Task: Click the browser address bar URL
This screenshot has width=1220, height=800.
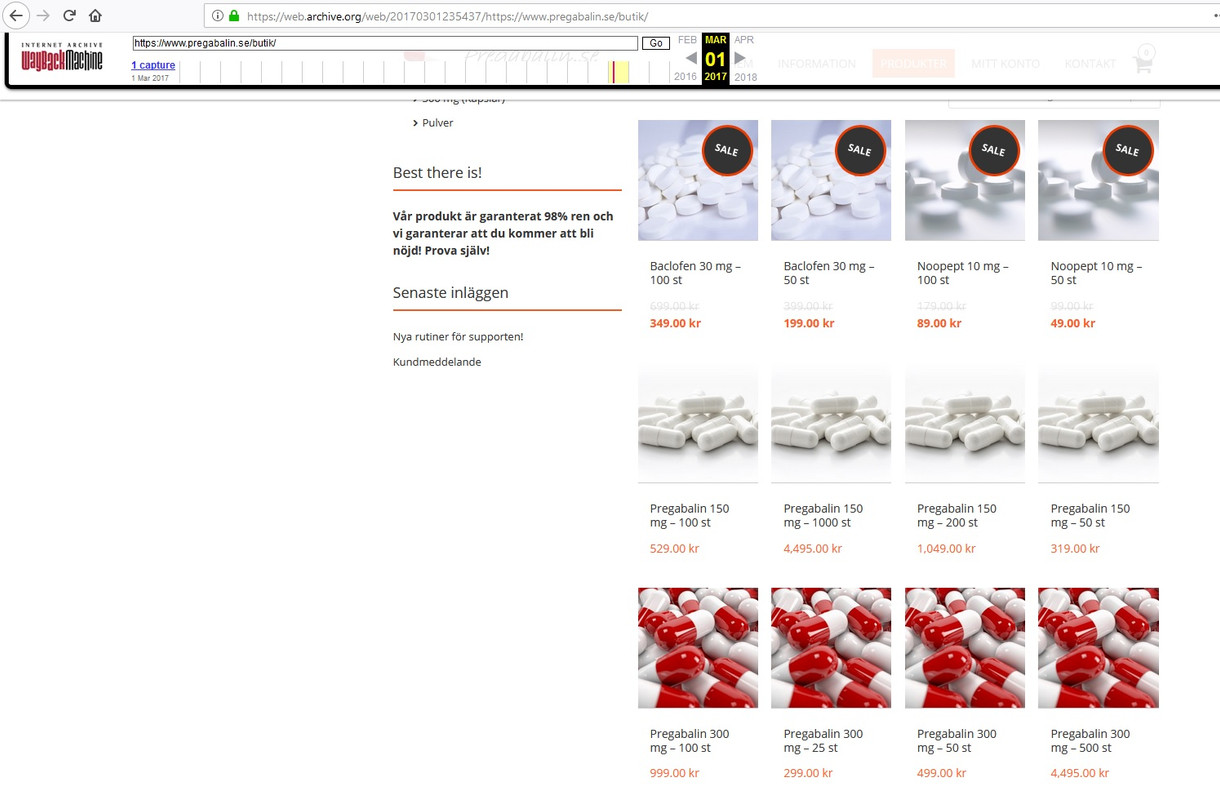Action: 447,16
